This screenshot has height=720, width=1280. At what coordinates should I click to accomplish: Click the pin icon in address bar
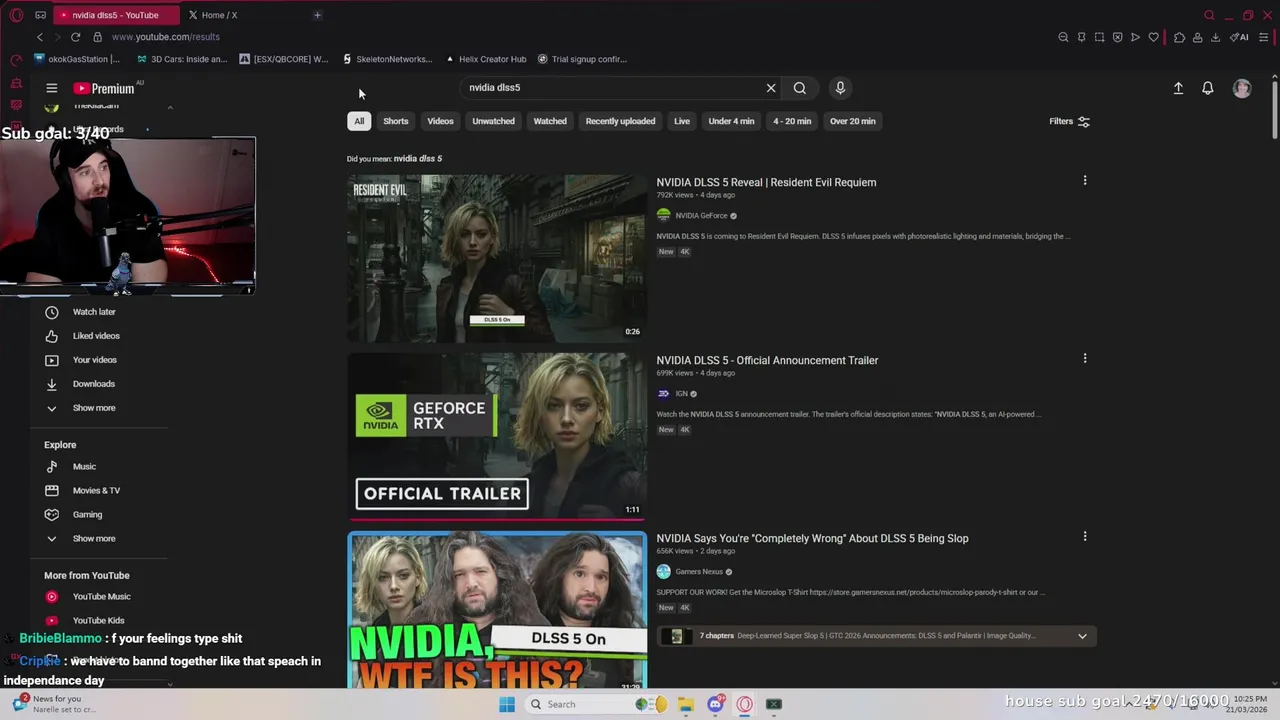(x=1081, y=37)
